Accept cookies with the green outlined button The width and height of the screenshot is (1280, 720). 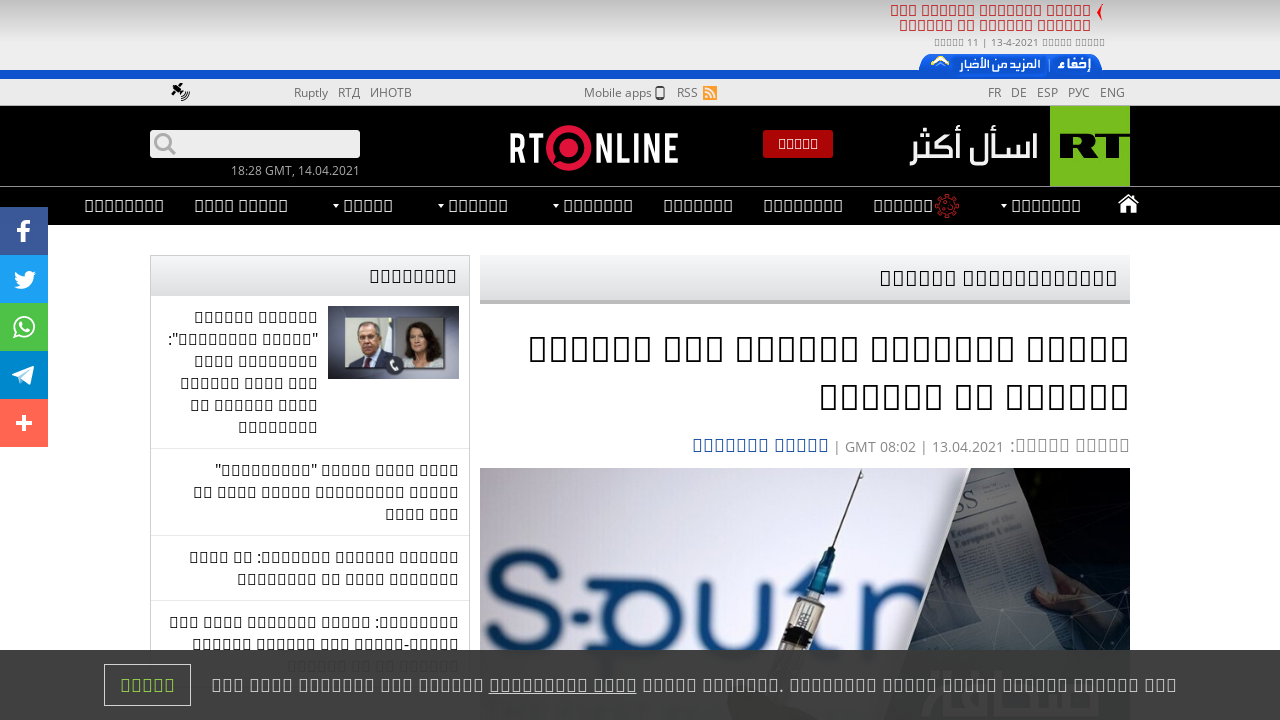(x=147, y=685)
